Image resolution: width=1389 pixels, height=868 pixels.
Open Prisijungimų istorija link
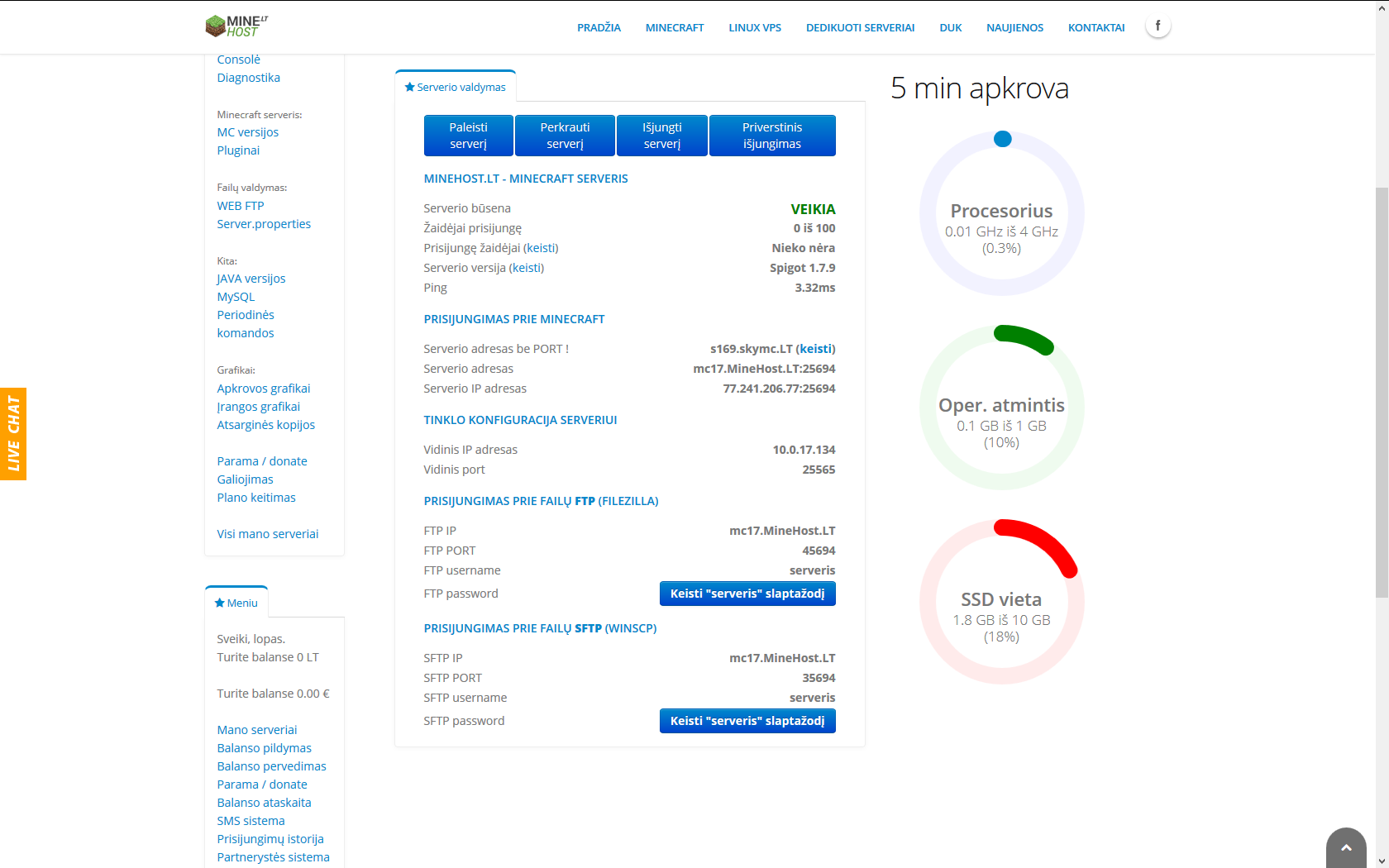coord(270,839)
